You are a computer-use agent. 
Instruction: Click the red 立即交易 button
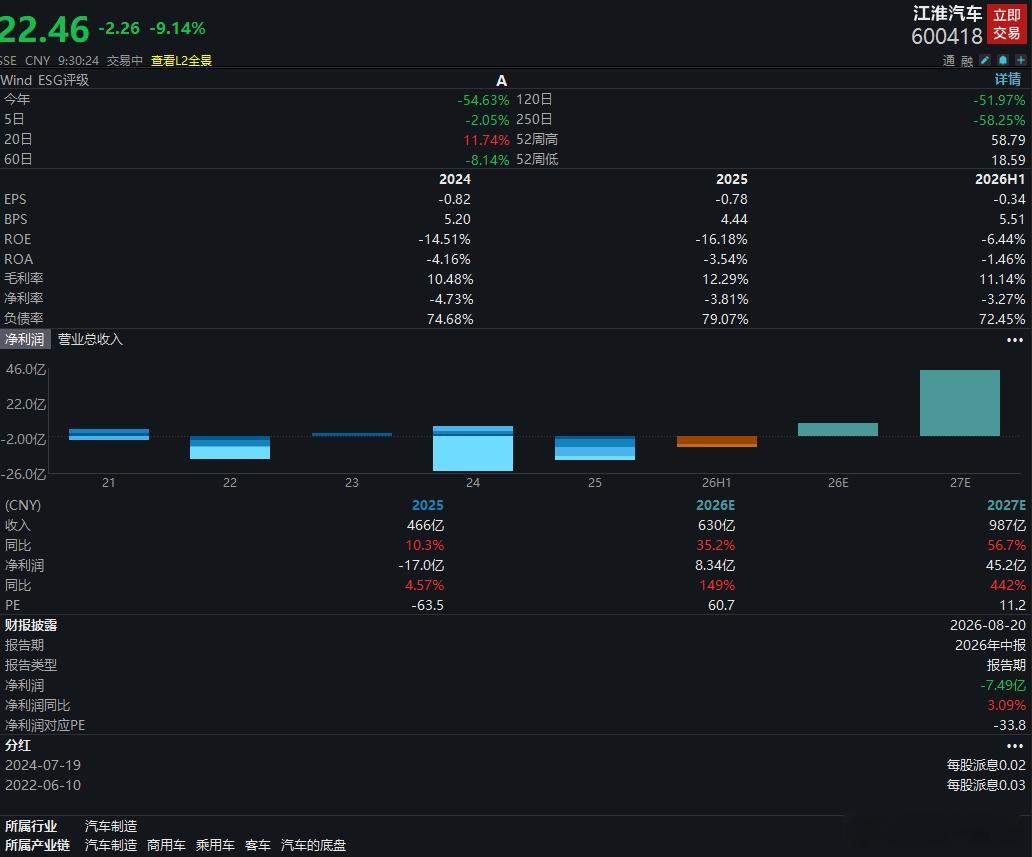tap(1006, 24)
